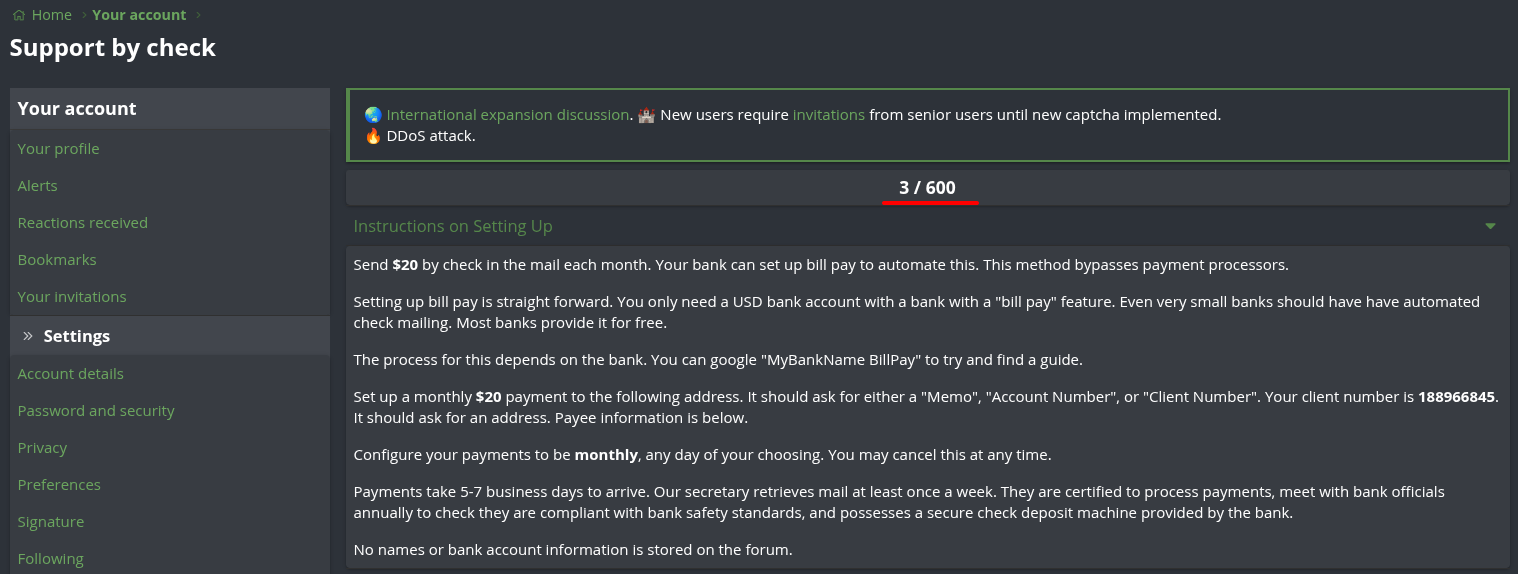Collapse Instructions on Setting Up via arrow
The height and width of the screenshot is (574, 1518).
coord(1490,226)
